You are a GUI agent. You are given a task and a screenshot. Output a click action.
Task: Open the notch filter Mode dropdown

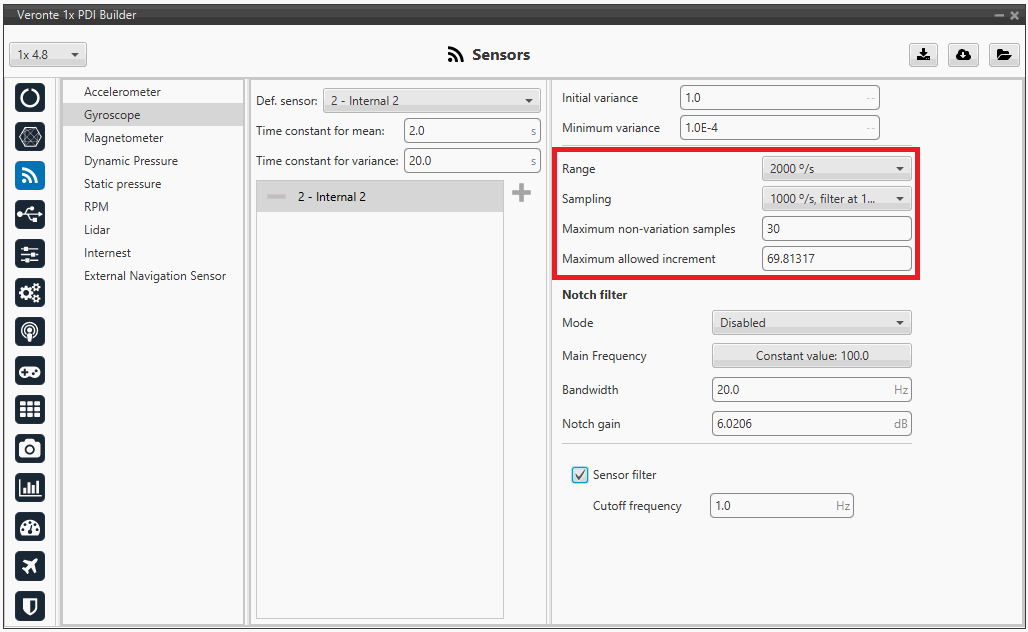pos(811,323)
